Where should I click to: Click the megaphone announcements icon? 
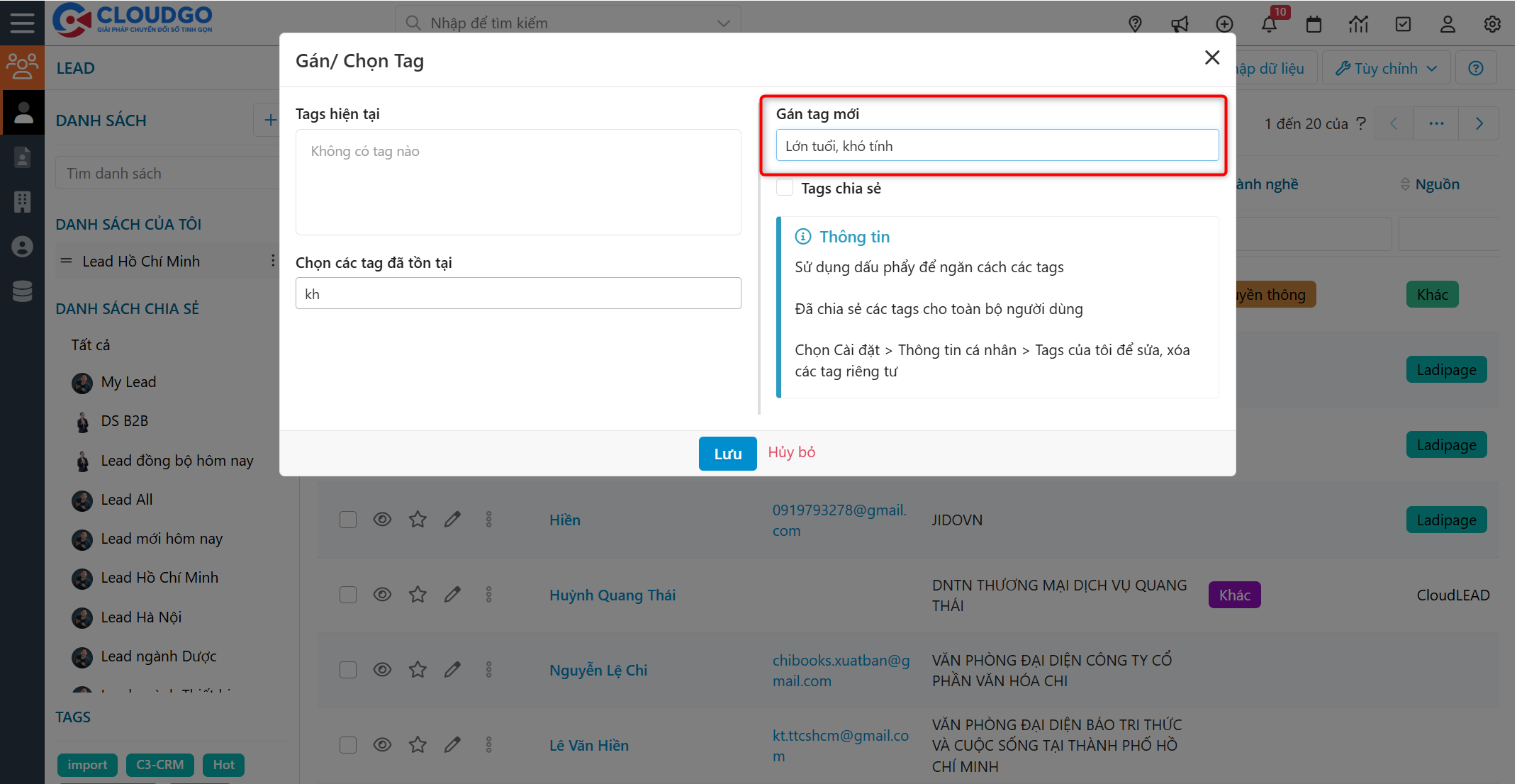tap(1180, 24)
